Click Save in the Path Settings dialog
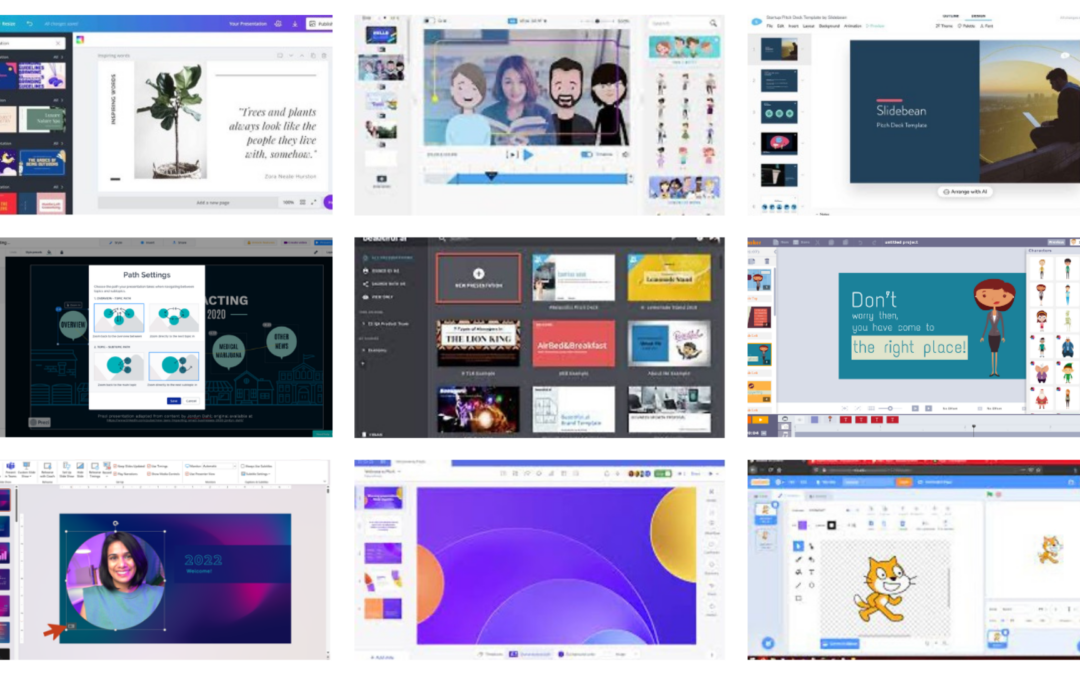Viewport: 1080px width, 675px height. click(174, 401)
